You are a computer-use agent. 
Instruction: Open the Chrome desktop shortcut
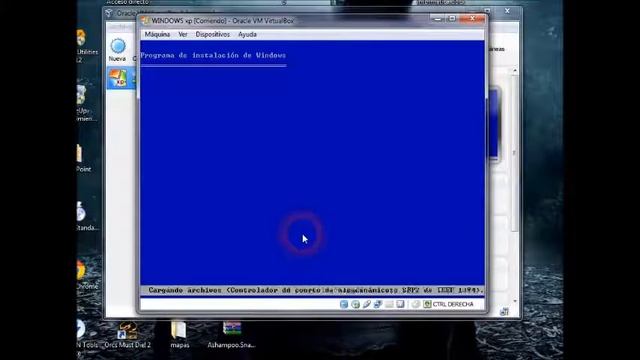coord(87,275)
